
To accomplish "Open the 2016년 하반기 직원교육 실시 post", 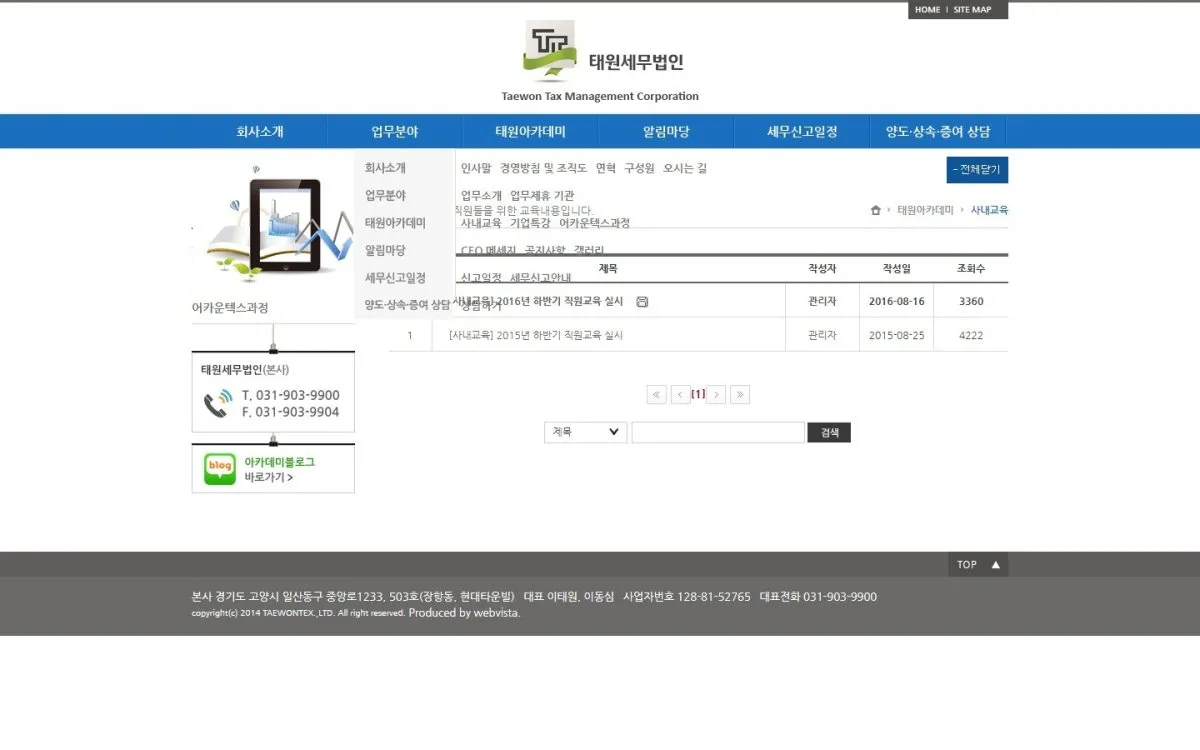I will coord(540,301).
